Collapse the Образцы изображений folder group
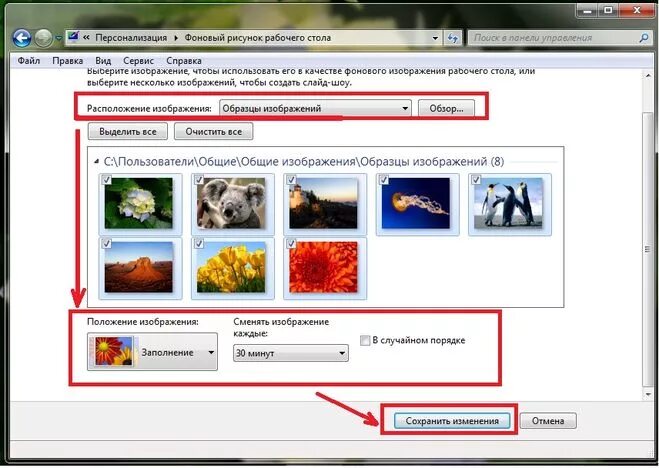 coord(96,161)
